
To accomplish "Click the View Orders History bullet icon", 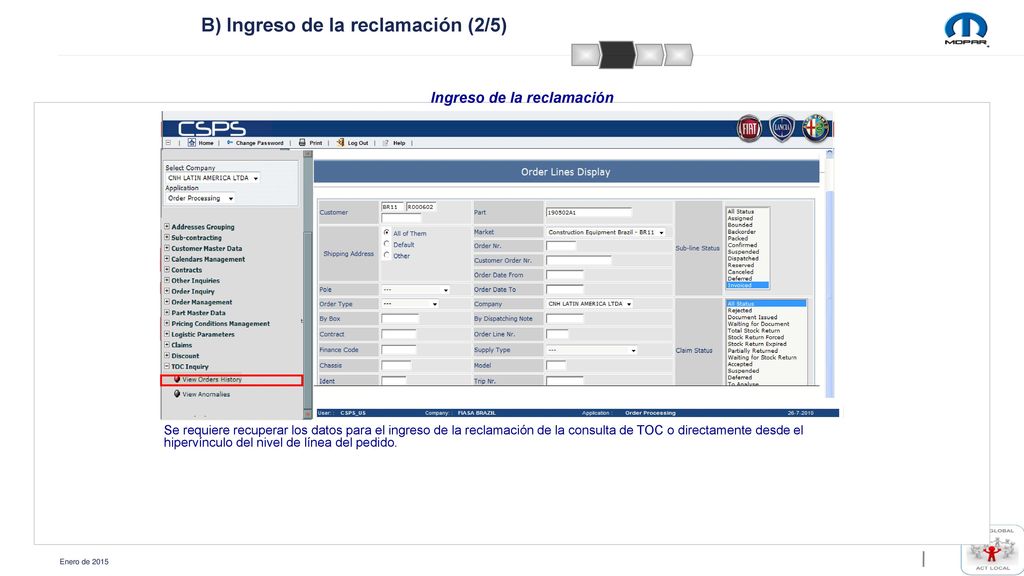I will coord(176,379).
